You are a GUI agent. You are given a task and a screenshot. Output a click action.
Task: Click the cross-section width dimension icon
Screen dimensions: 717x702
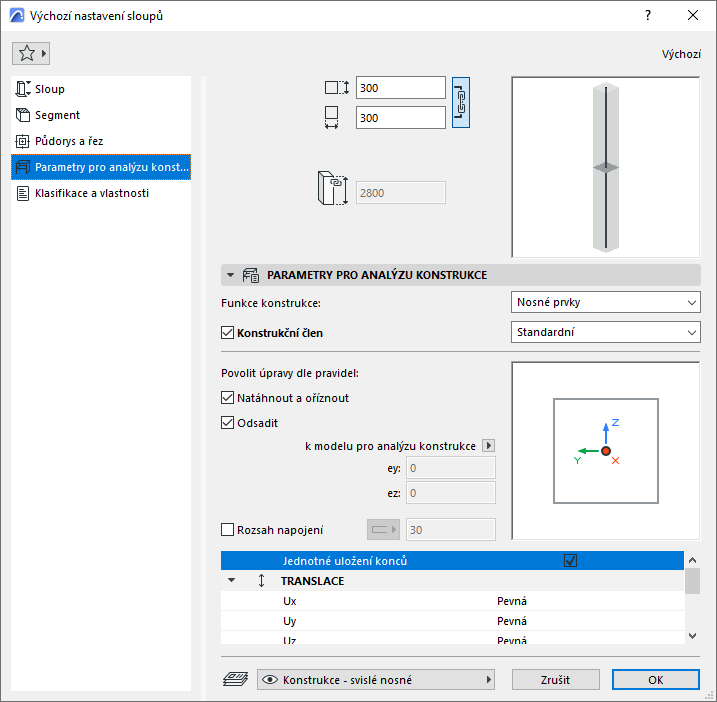pyautogui.click(x=332, y=118)
